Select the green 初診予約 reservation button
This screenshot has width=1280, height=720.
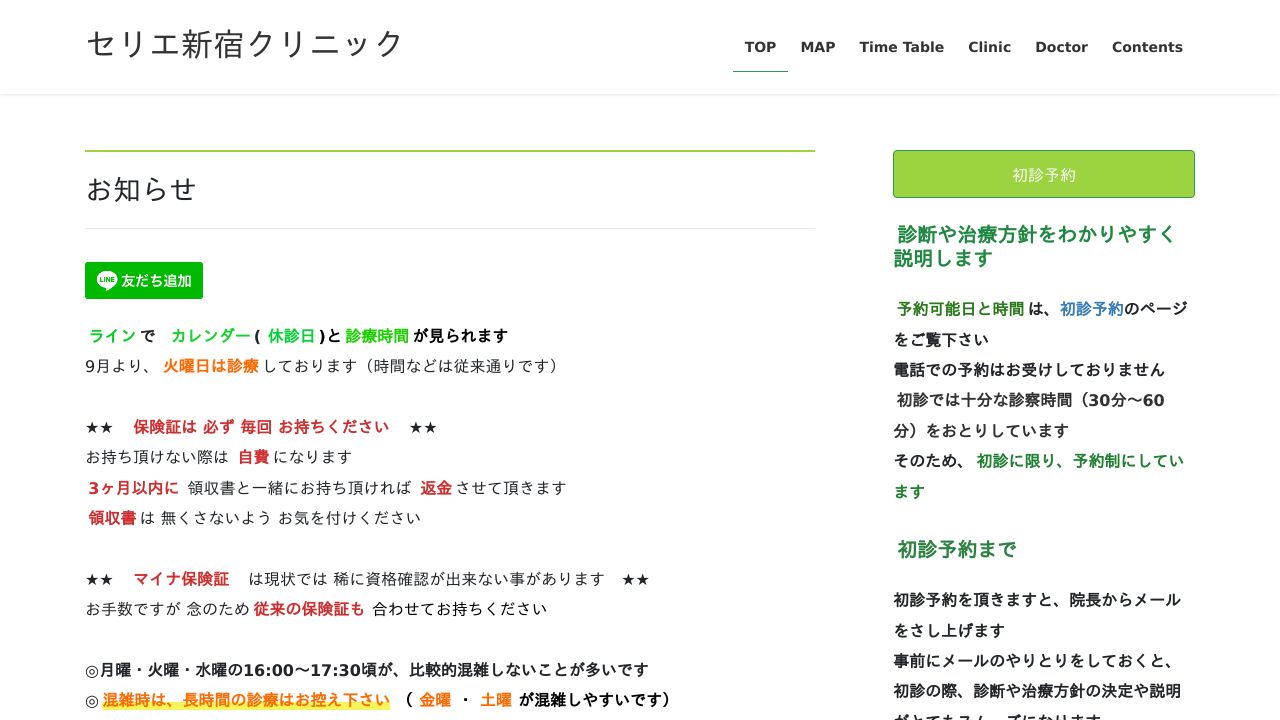pyautogui.click(x=1043, y=174)
